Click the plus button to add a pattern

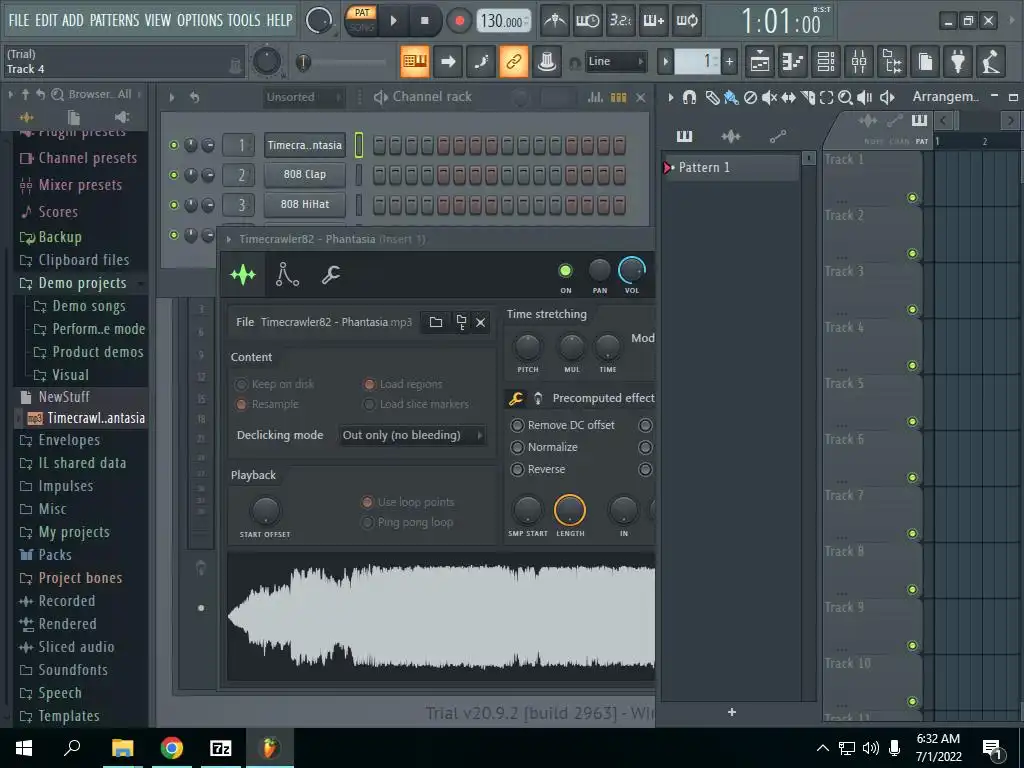tap(731, 712)
